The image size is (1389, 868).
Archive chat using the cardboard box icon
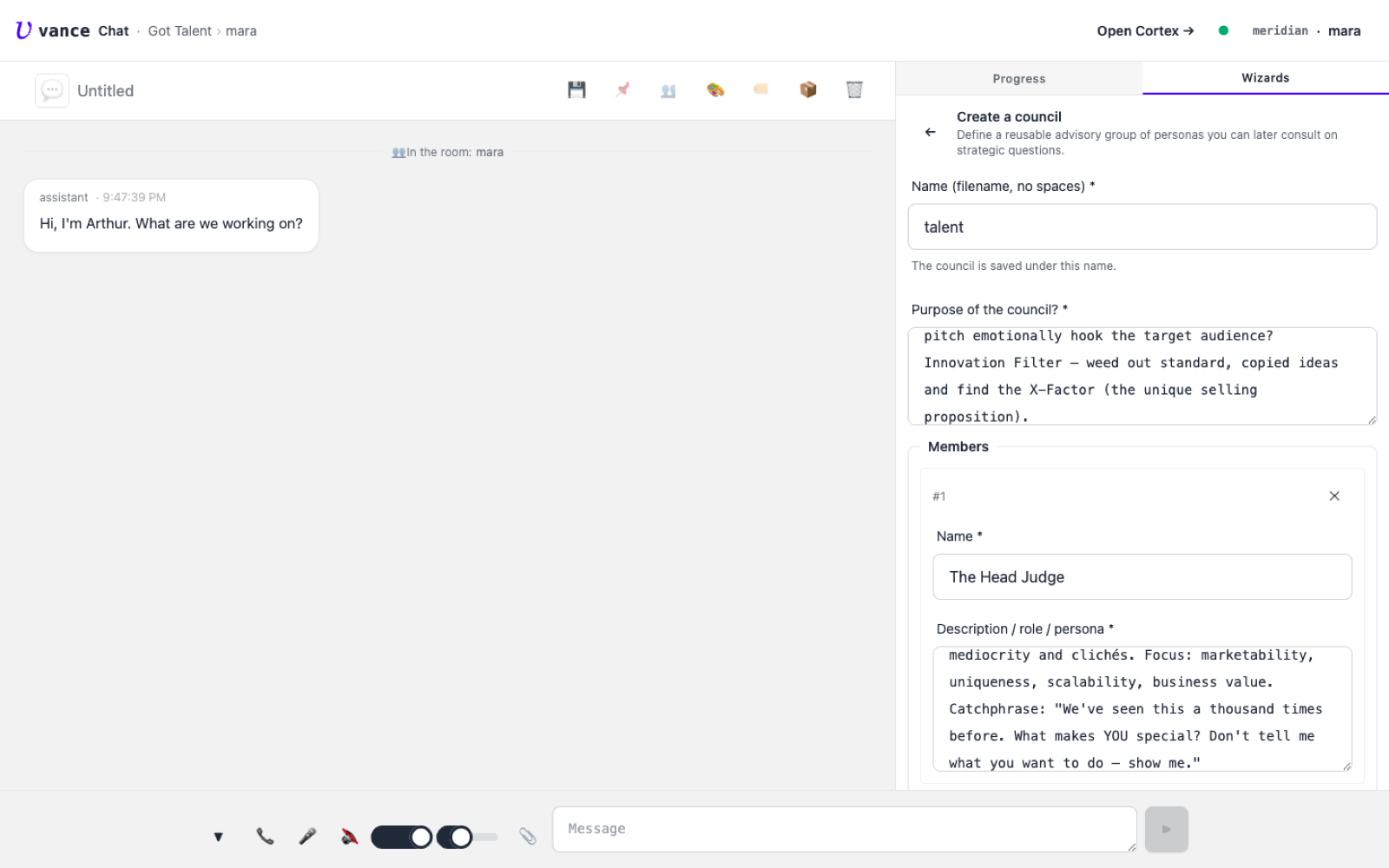[x=808, y=89]
